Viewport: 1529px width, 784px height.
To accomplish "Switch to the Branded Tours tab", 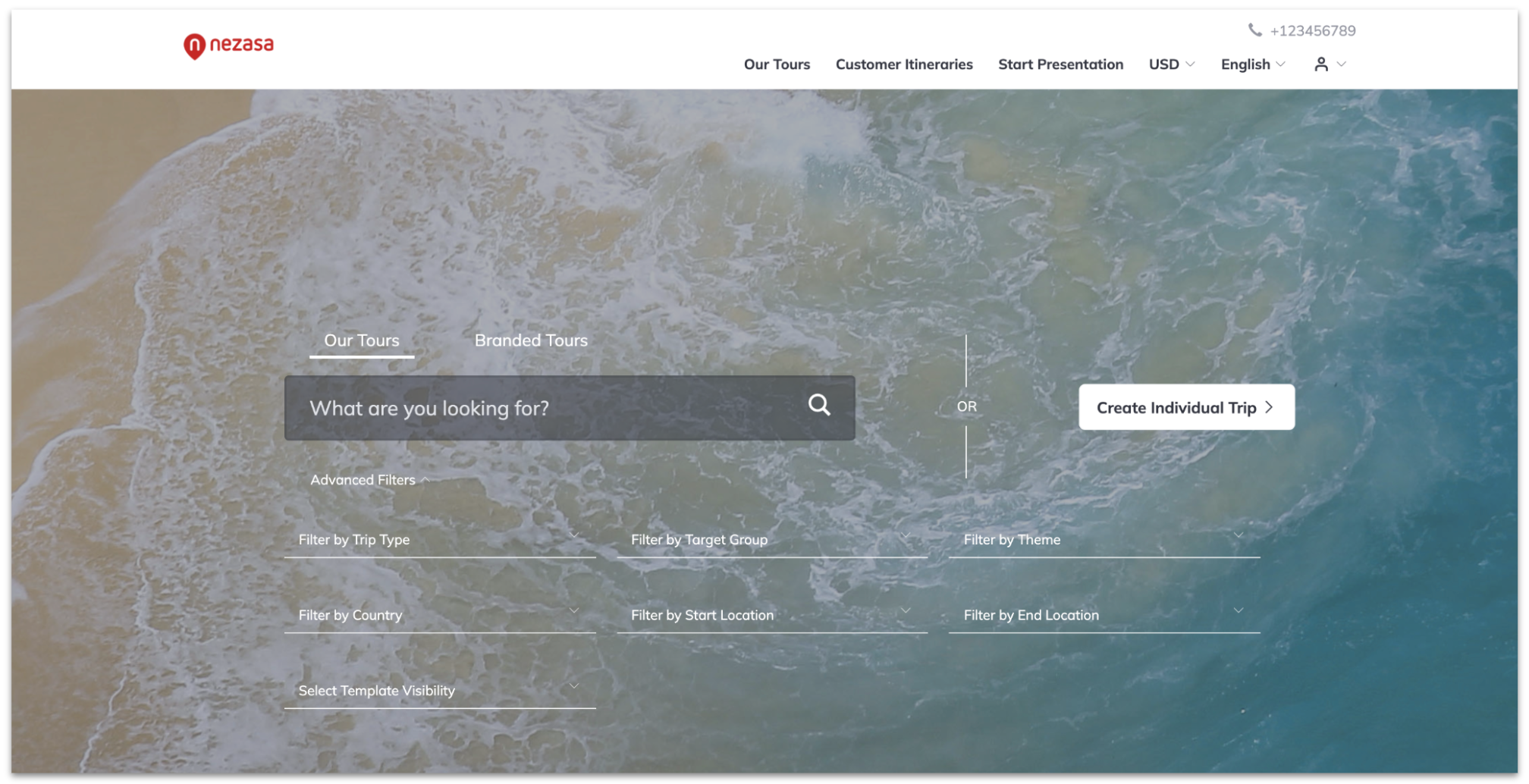I will (531, 341).
